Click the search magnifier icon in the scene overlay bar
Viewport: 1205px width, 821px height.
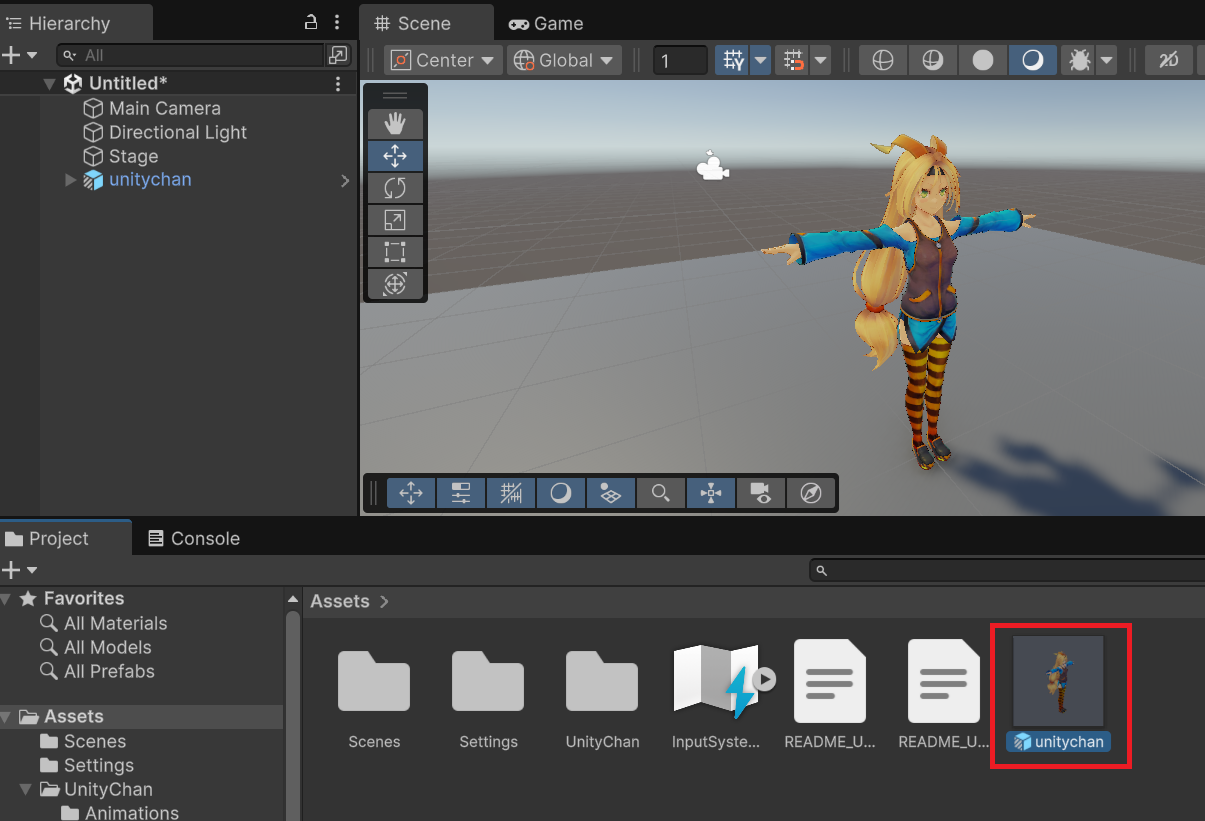[x=660, y=493]
